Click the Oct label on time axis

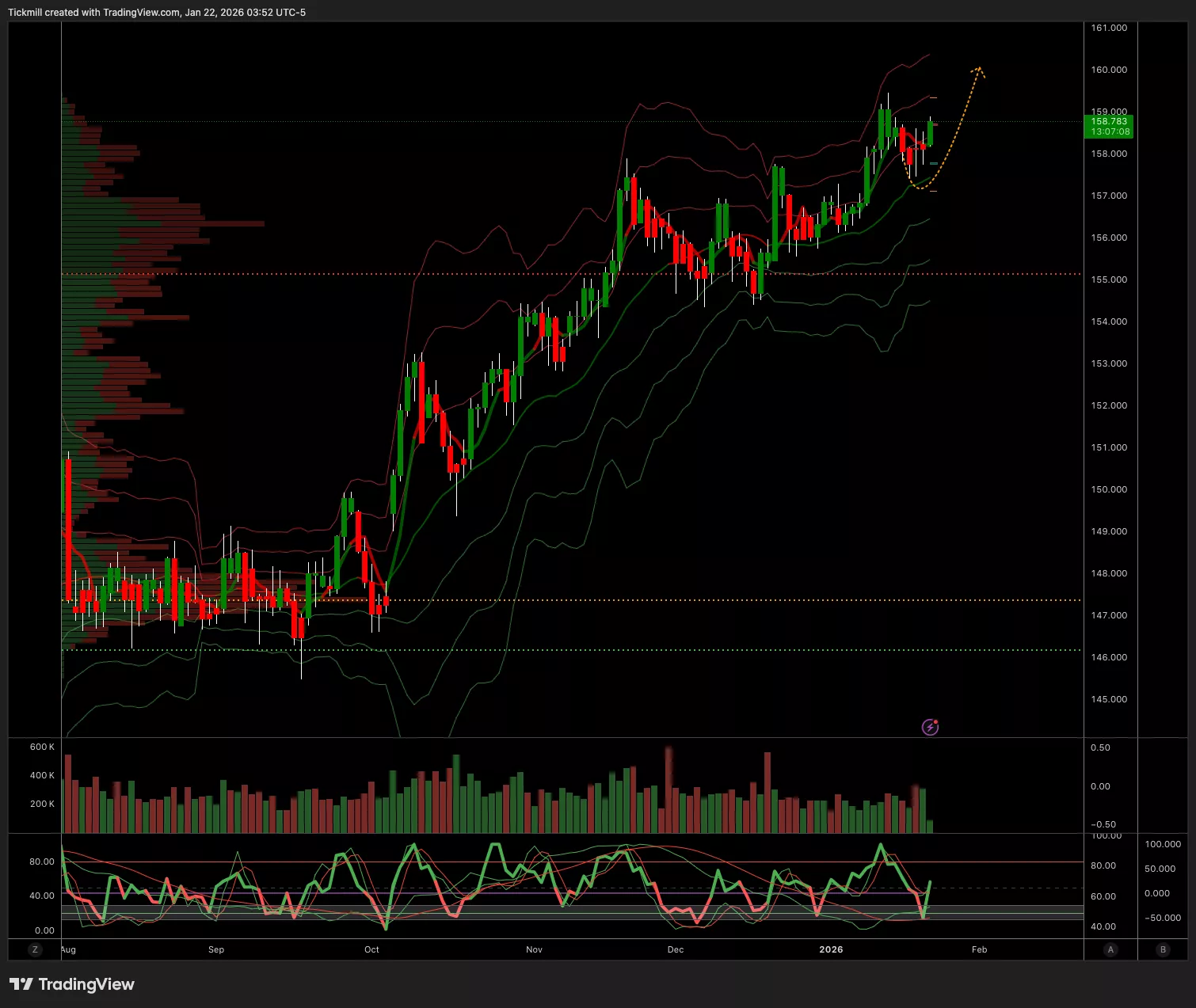pyautogui.click(x=371, y=949)
